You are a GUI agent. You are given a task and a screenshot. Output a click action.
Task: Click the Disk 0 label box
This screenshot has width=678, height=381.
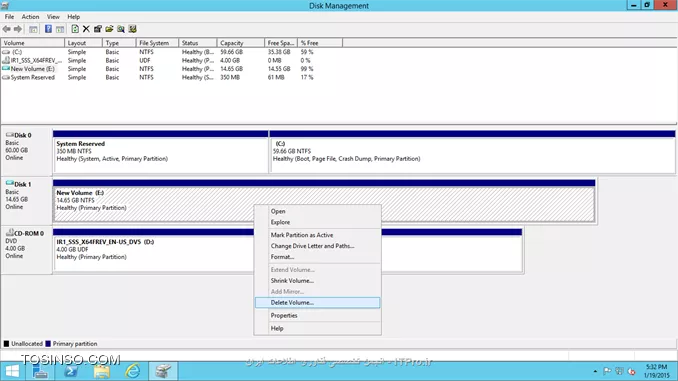27,152
